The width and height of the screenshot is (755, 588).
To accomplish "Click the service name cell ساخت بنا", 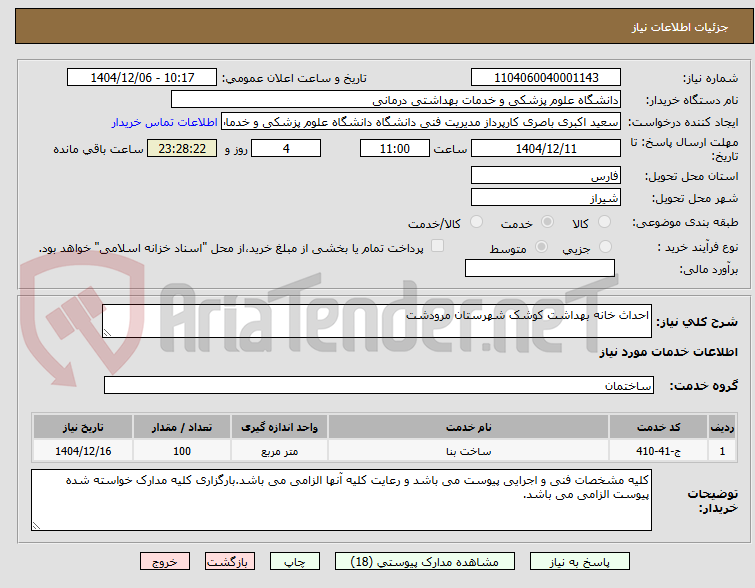I will pyautogui.click(x=469, y=451).
